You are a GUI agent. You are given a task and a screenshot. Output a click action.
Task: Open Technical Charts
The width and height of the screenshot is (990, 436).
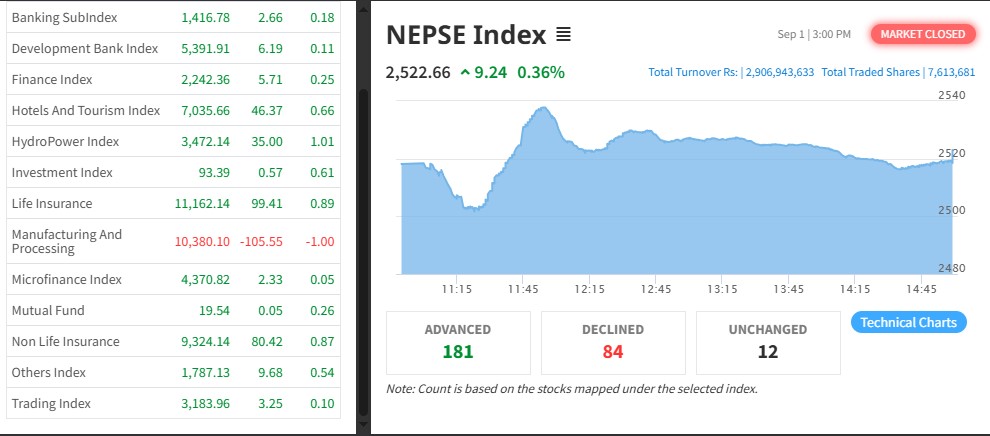pos(909,322)
